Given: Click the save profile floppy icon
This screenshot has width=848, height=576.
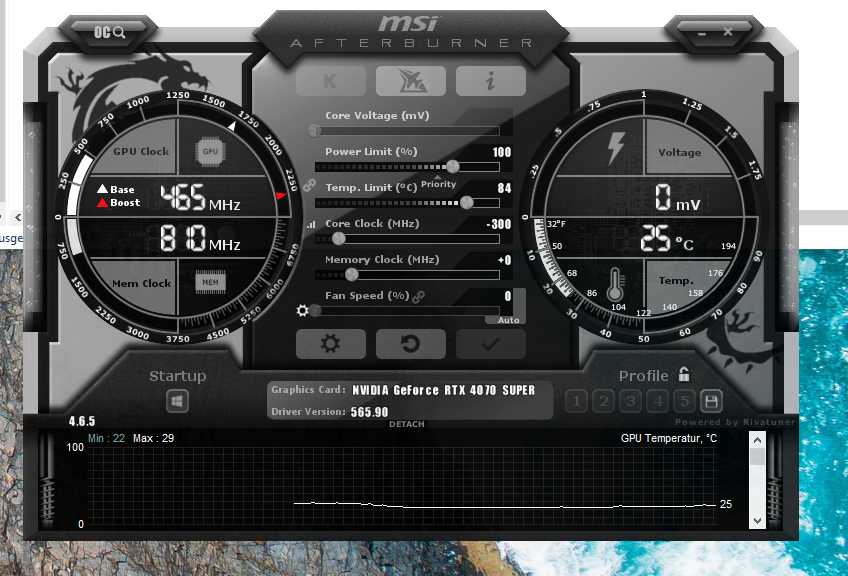Looking at the screenshot, I should [x=711, y=401].
